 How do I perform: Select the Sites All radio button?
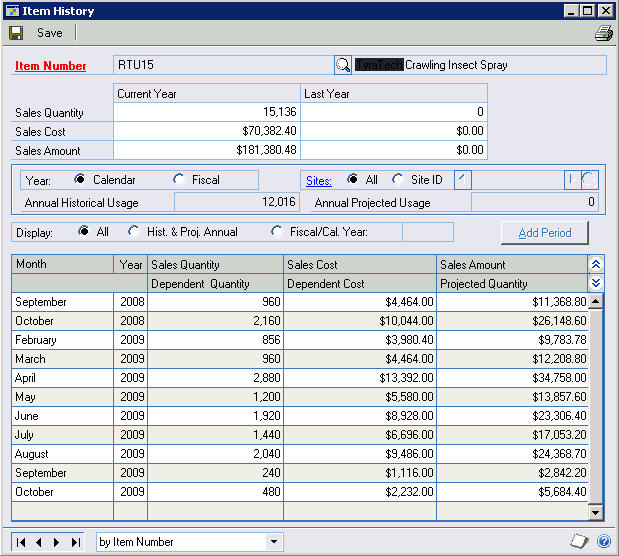click(x=352, y=179)
